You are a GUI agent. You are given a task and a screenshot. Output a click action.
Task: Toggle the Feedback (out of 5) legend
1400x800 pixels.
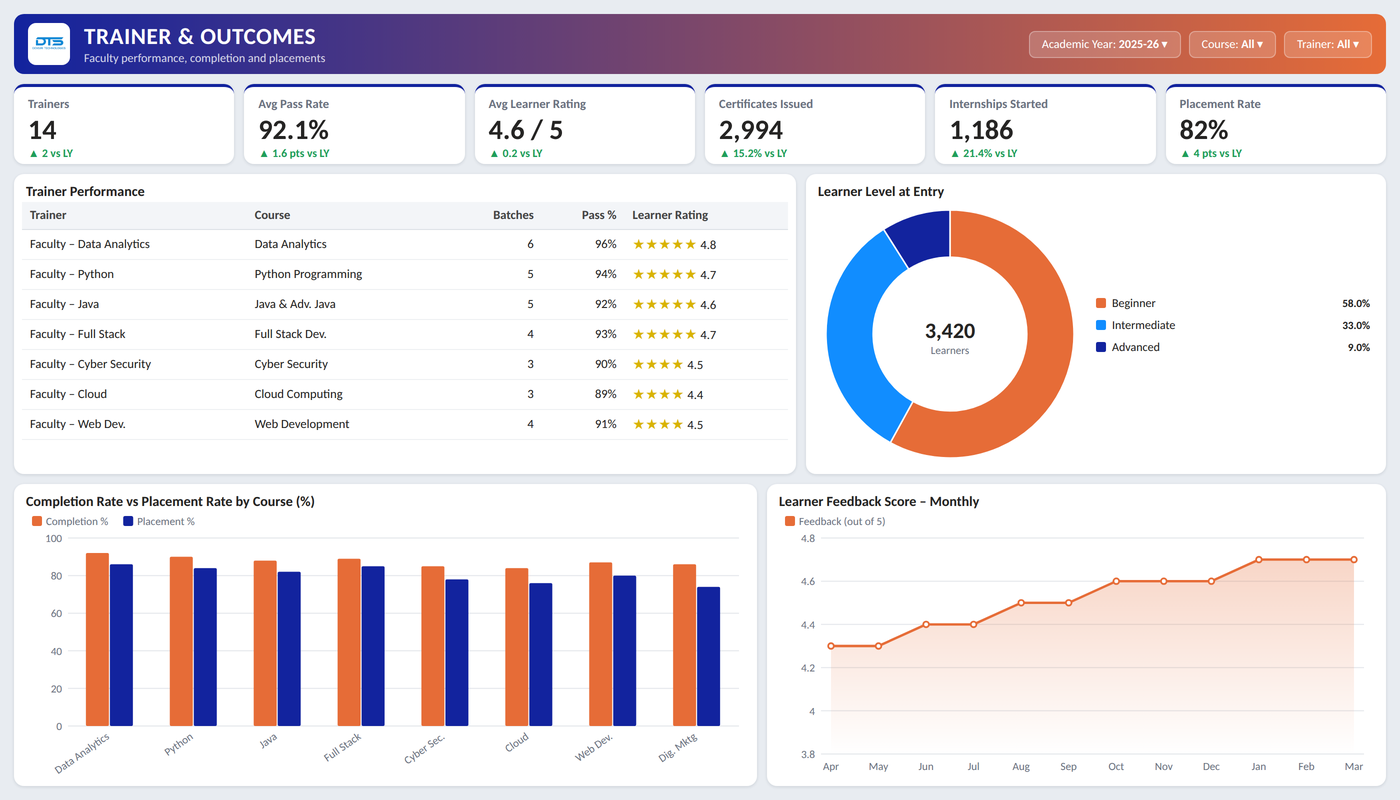pos(835,521)
